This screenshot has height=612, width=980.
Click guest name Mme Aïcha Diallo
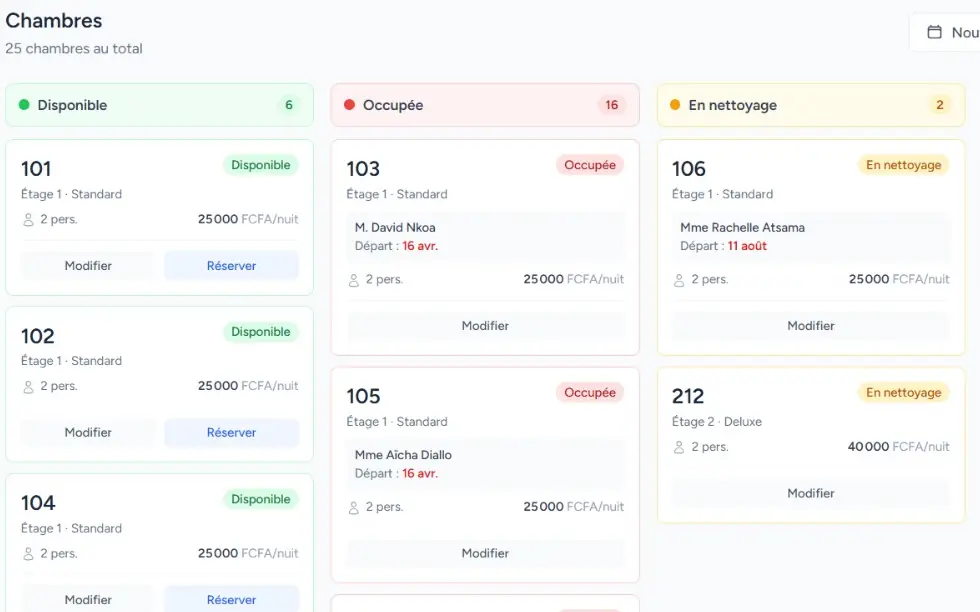click(x=403, y=455)
